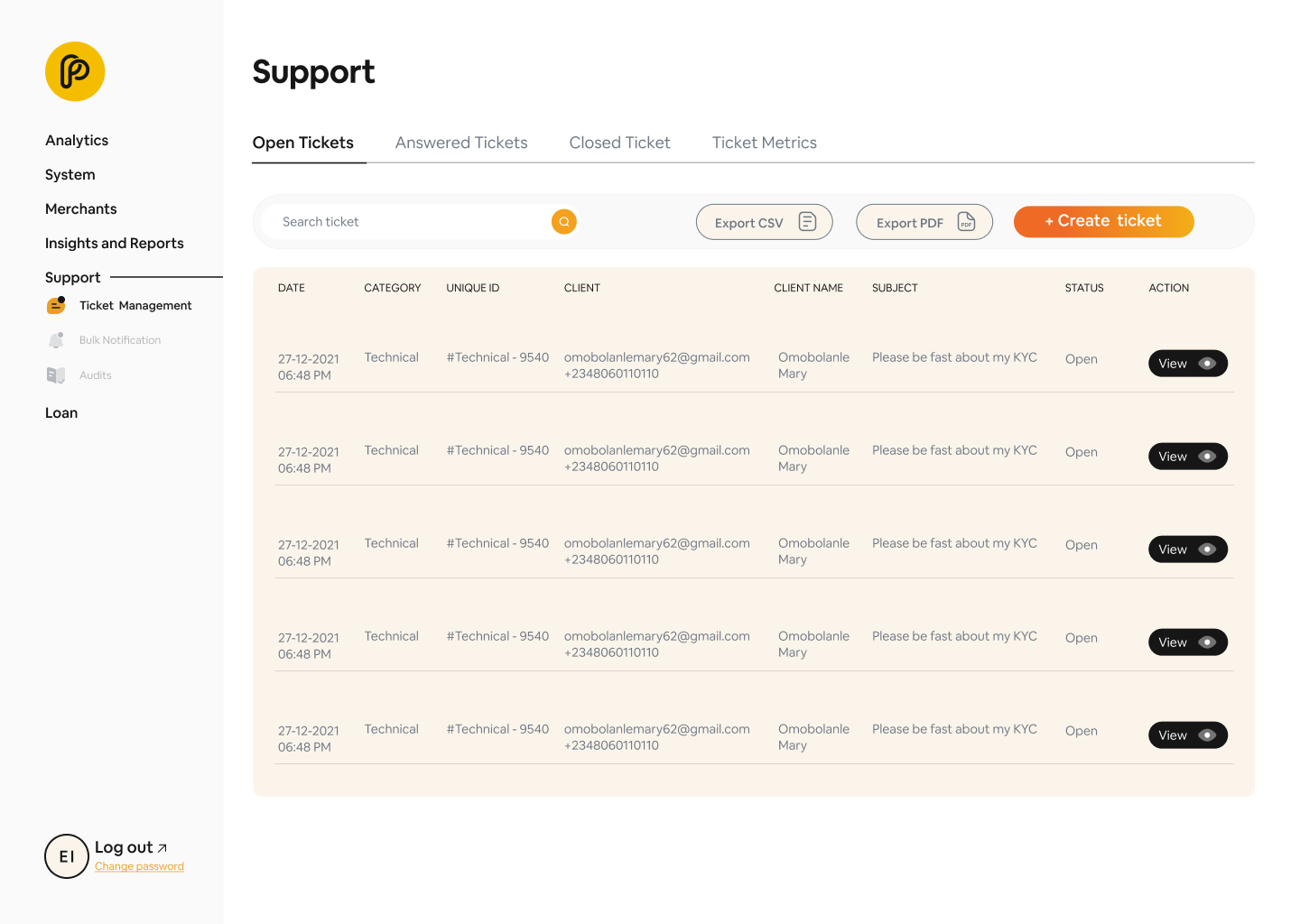Click the fifth row's #Technical - 9540 ID
This screenshot has height=924, width=1300.
coord(497,729)
